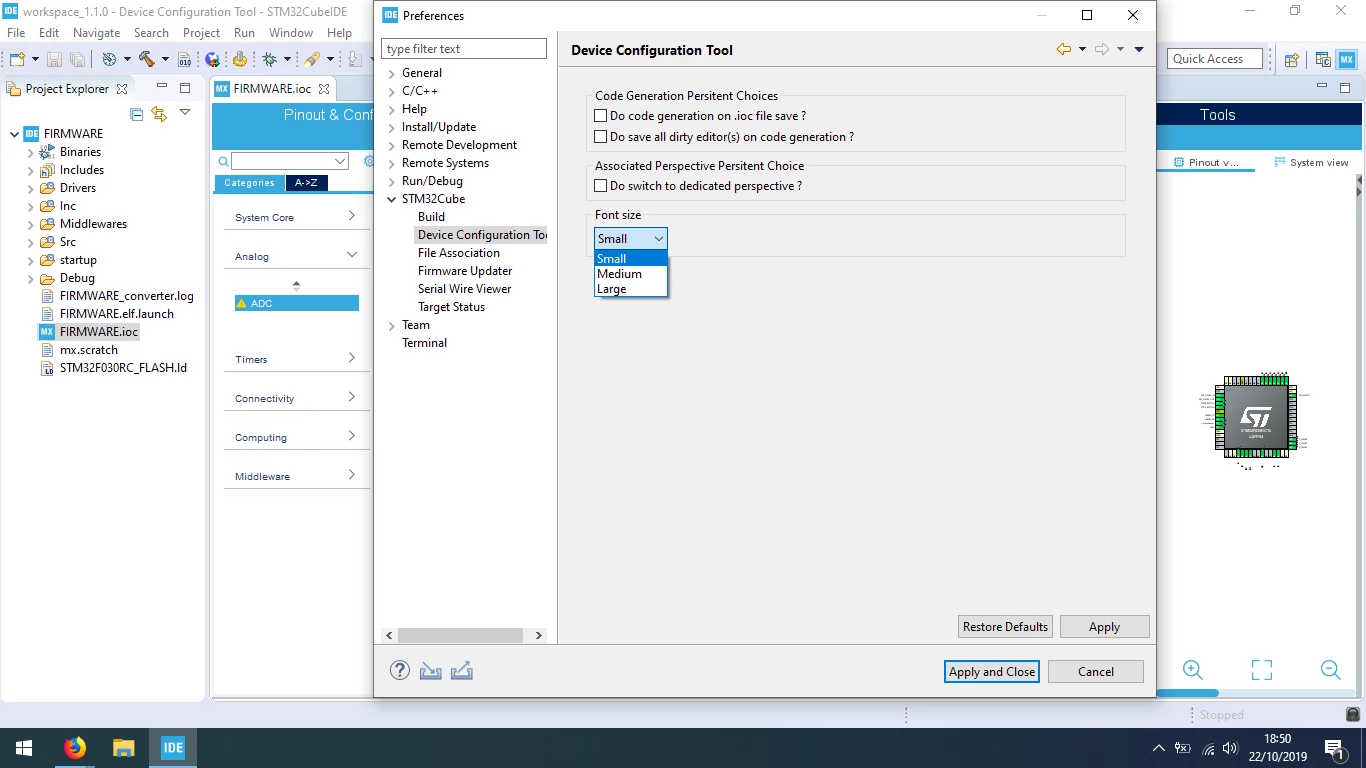Switch to the A->Z tab
The width and height of the screenshot is (1366, 768).
(x=306, y=183)
